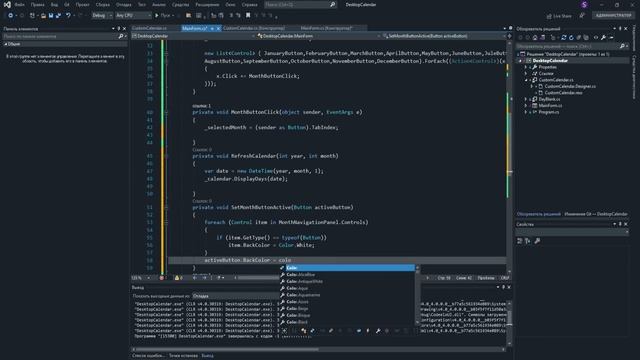Switch to the Список ошибок bottom tab
Screen dimensions: 640x360
(148, 356)
